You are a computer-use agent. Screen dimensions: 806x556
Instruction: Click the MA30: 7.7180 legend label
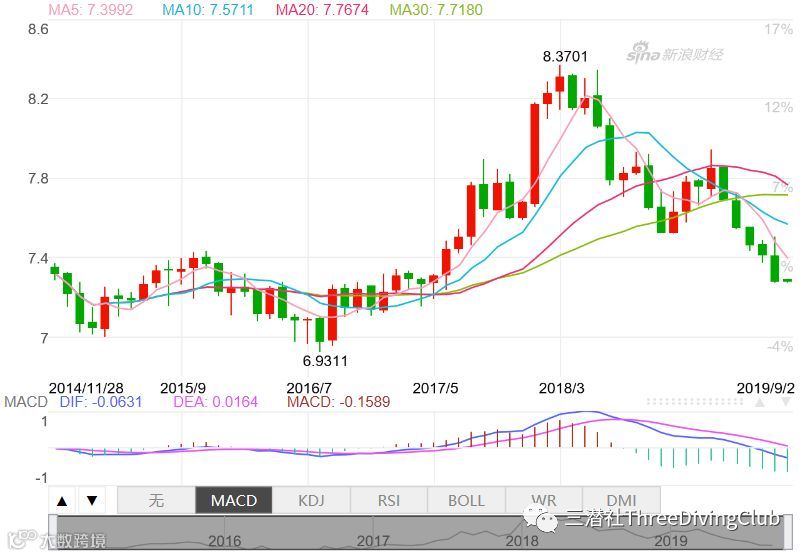coord(436,9)
